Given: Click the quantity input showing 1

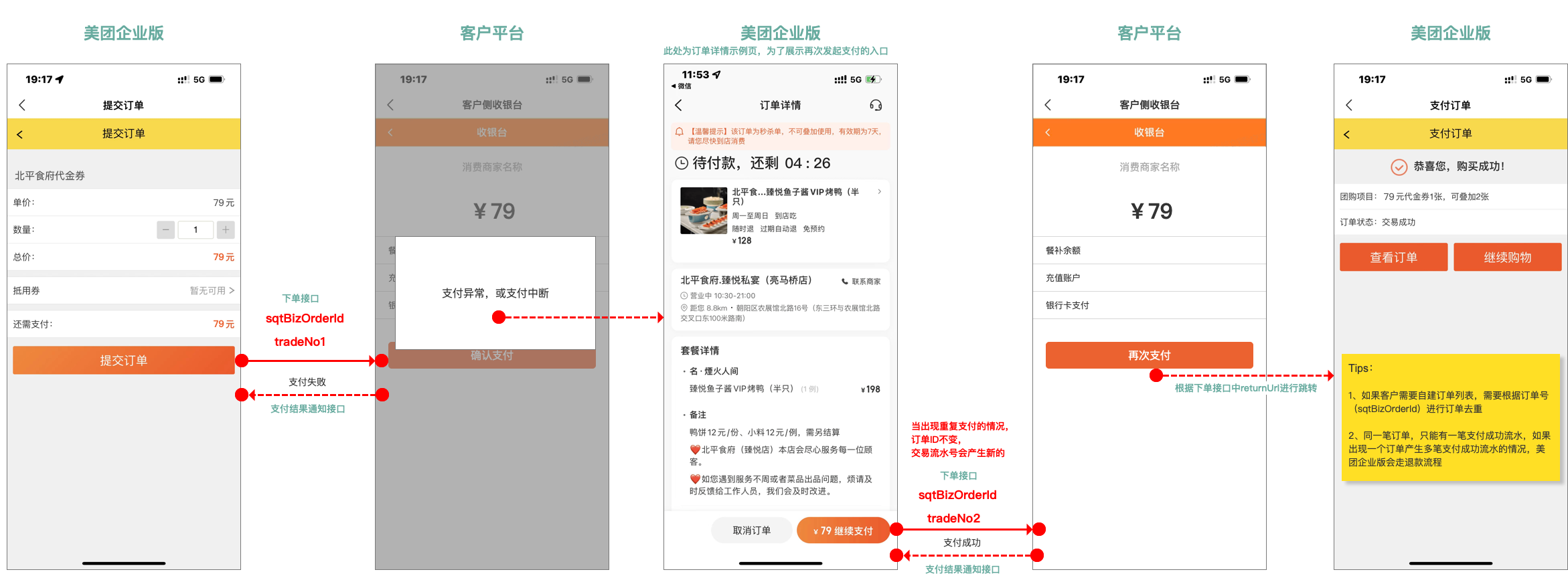Looking at the screenshot, I should pos(195,229).
